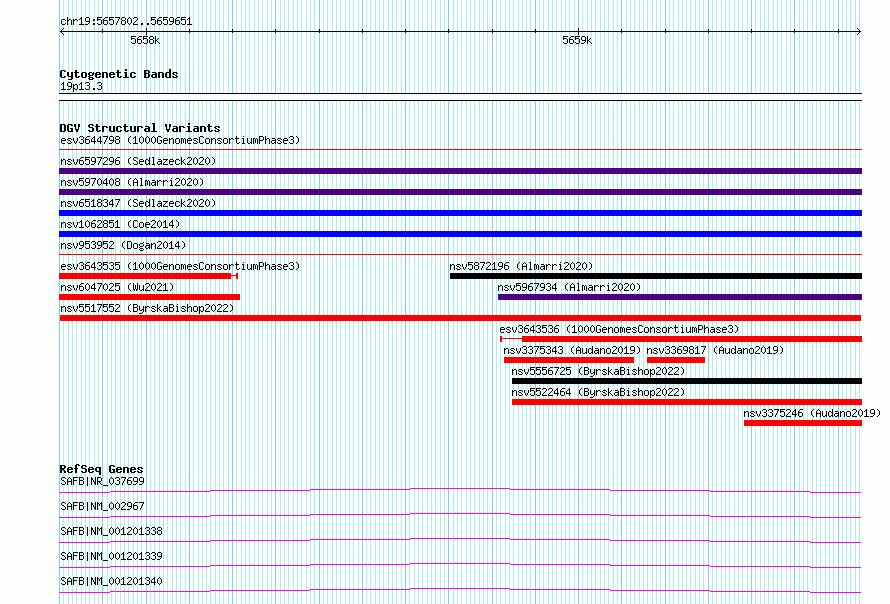Select the red esv3643535 variant bar

tap(148, 276)
